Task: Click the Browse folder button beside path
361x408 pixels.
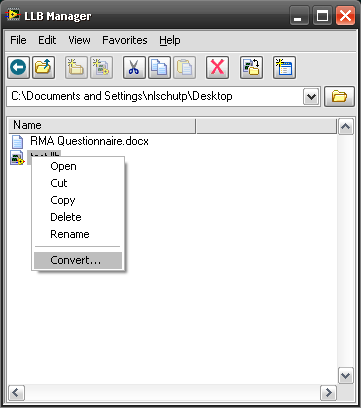Action: tap(339, 97)
